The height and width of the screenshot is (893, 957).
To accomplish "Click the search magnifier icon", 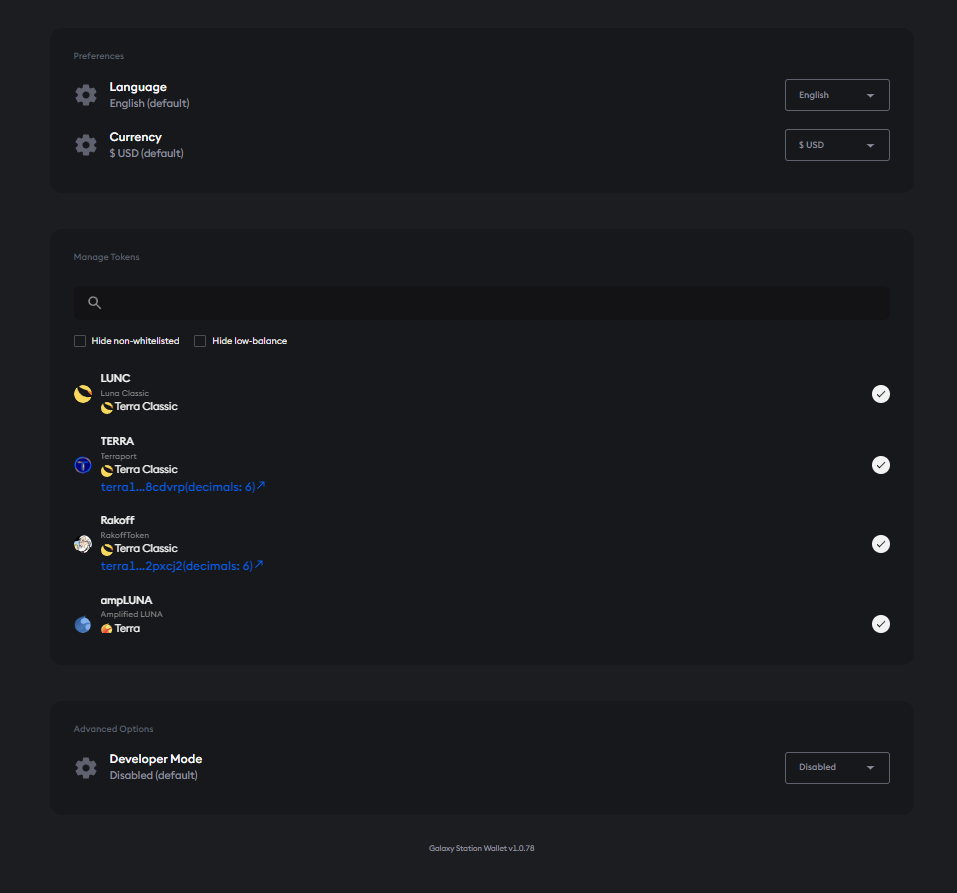I will [x=95, y=303].
